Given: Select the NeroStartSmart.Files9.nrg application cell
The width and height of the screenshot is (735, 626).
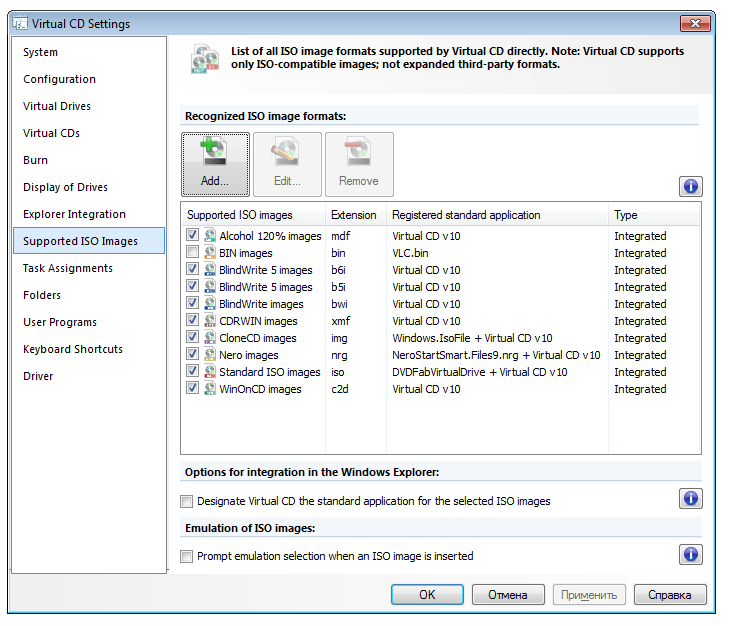Looking at the screenshot, I should (x=496, y=355).
